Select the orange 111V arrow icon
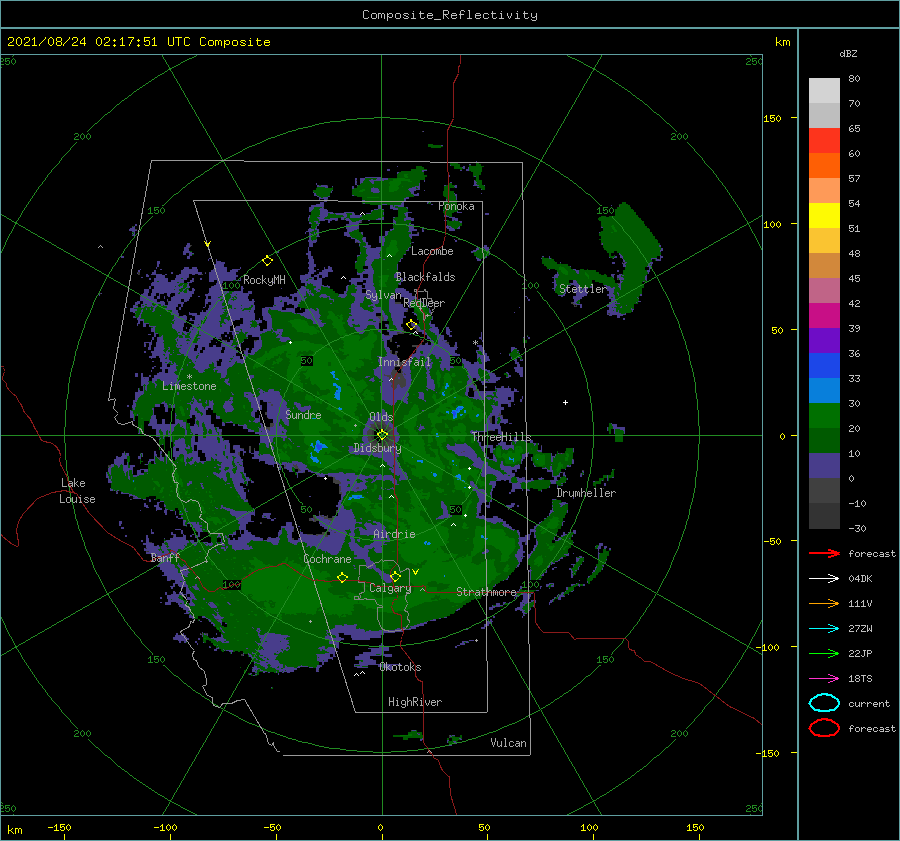 [824, 603]
